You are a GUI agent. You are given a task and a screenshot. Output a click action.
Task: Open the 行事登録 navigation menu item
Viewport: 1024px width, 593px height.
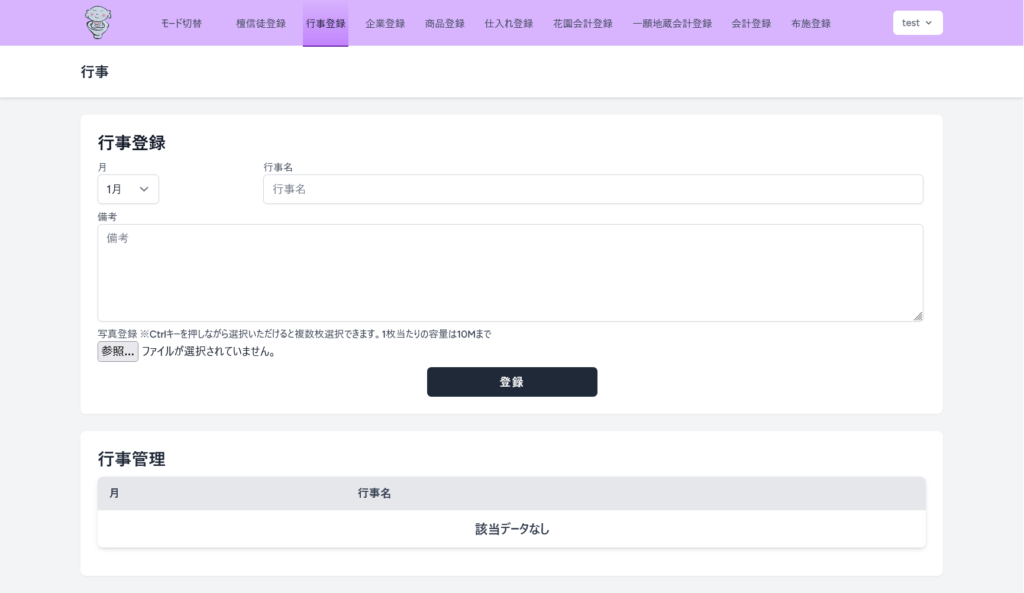coord(325,23)
